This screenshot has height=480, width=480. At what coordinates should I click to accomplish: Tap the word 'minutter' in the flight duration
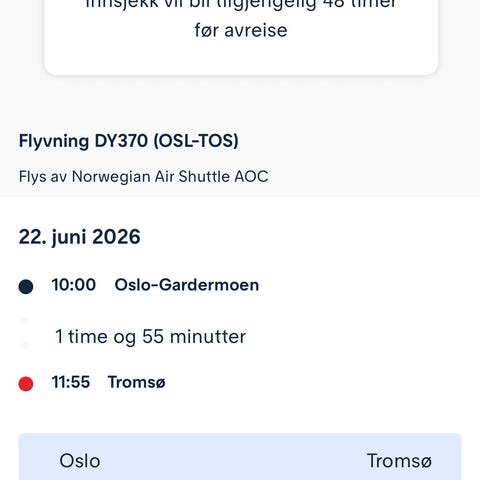pos(208,336)
